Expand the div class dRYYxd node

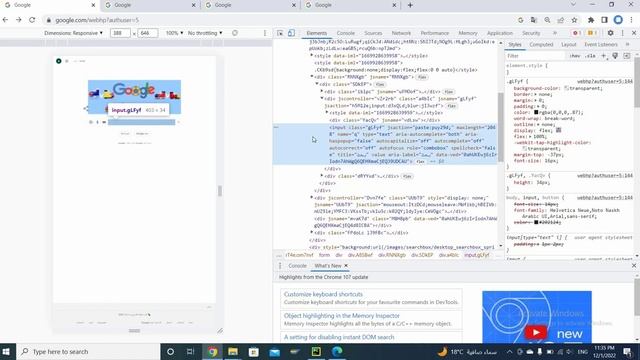coord(322,176)
